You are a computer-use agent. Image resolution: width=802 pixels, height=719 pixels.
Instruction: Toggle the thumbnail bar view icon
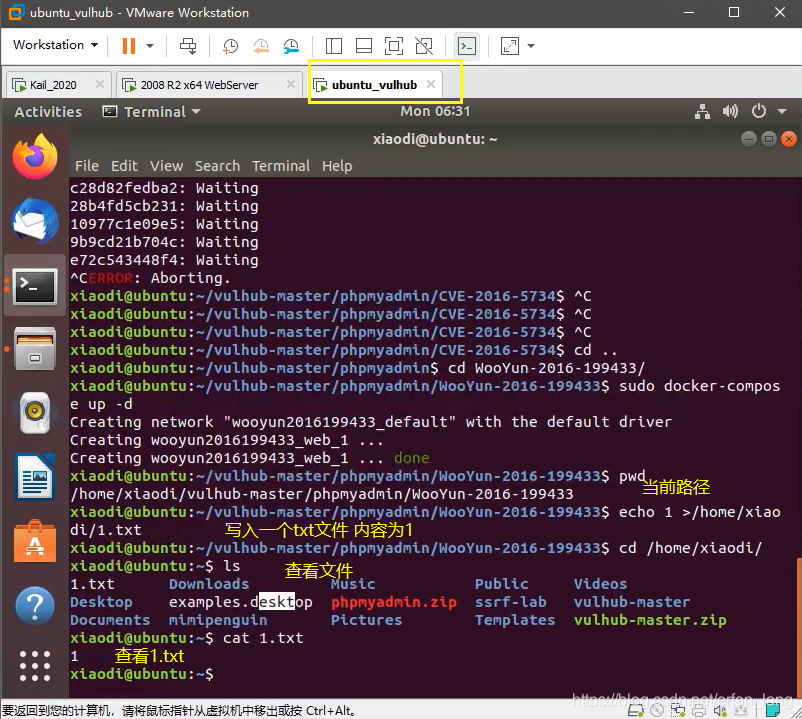pyautogui.click(x=364, y=46)
